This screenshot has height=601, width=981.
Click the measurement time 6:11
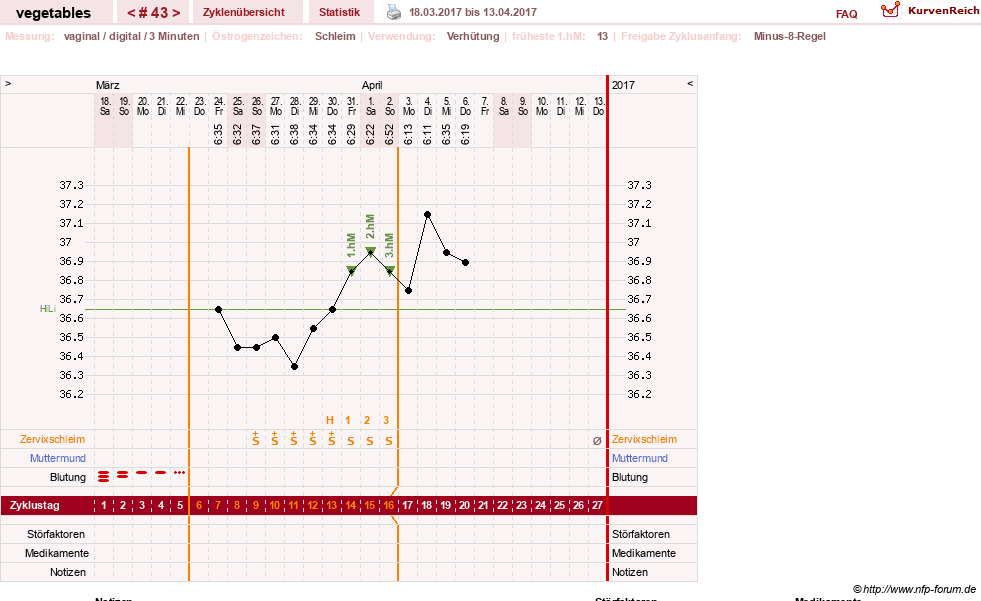(427, 134)
